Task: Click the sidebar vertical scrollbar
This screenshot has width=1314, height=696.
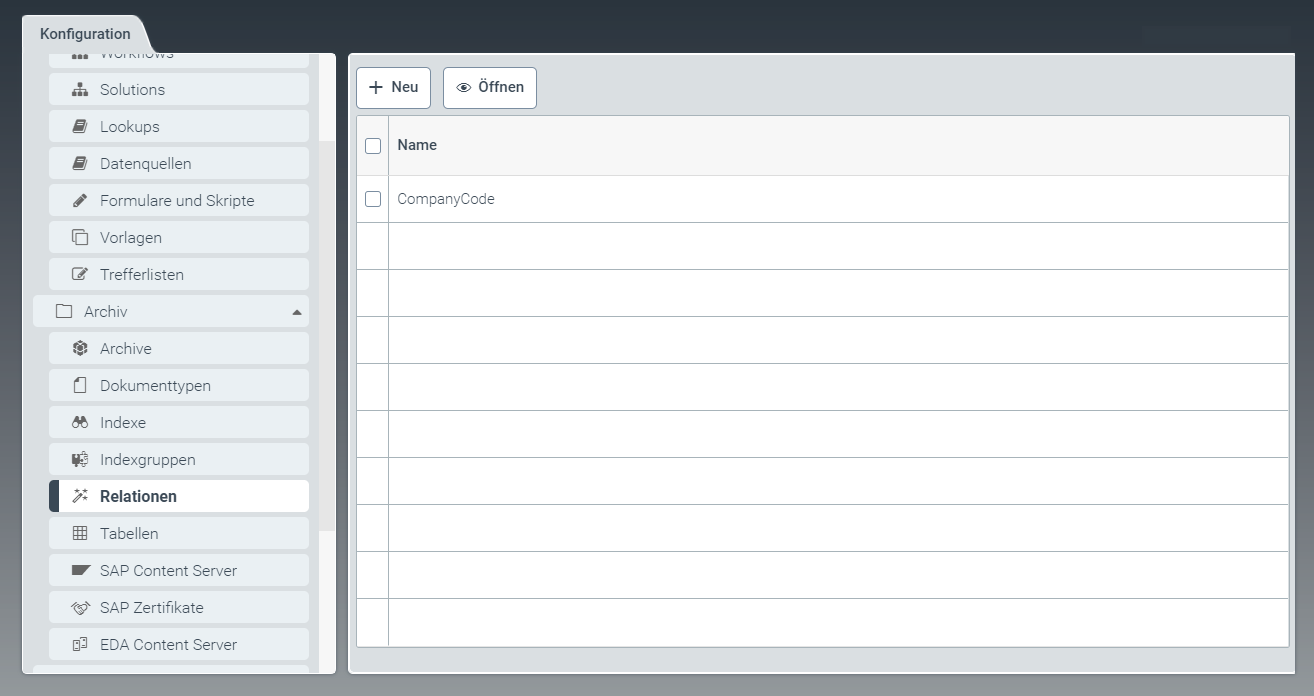Action: (x=326, y=330)
